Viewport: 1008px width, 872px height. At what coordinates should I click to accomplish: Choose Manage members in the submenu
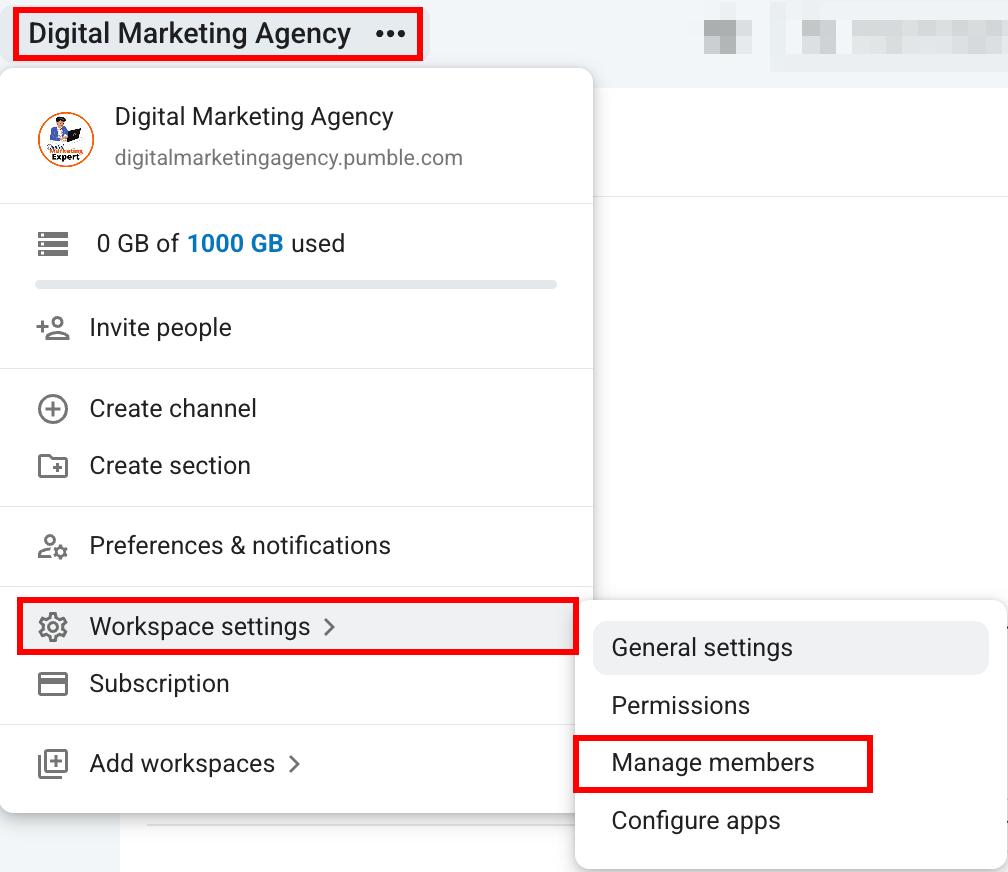click(713, 763)
